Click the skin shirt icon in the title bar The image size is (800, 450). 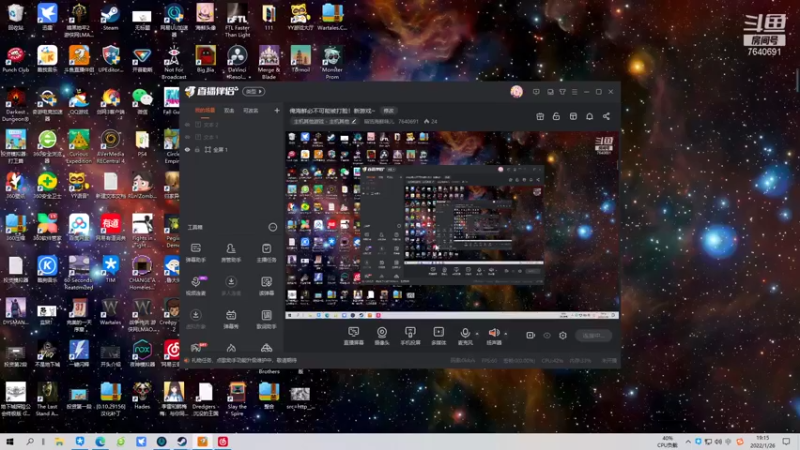click(562, 92)
